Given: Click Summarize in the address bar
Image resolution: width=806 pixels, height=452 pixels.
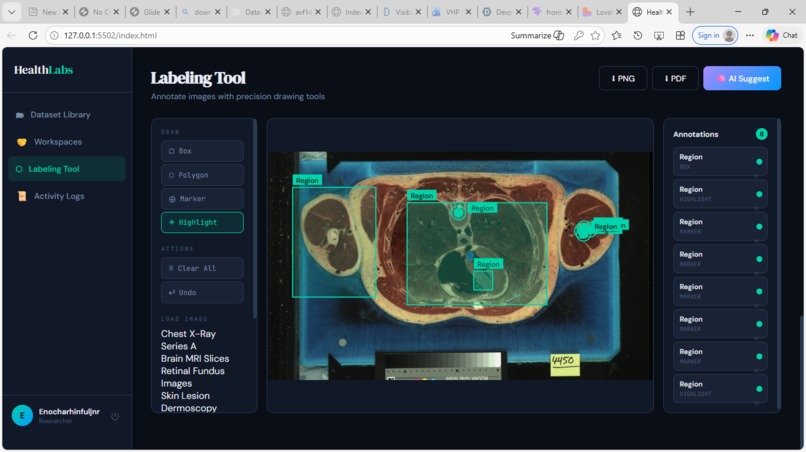Looking at the screenshot, I should pos(537,35).
